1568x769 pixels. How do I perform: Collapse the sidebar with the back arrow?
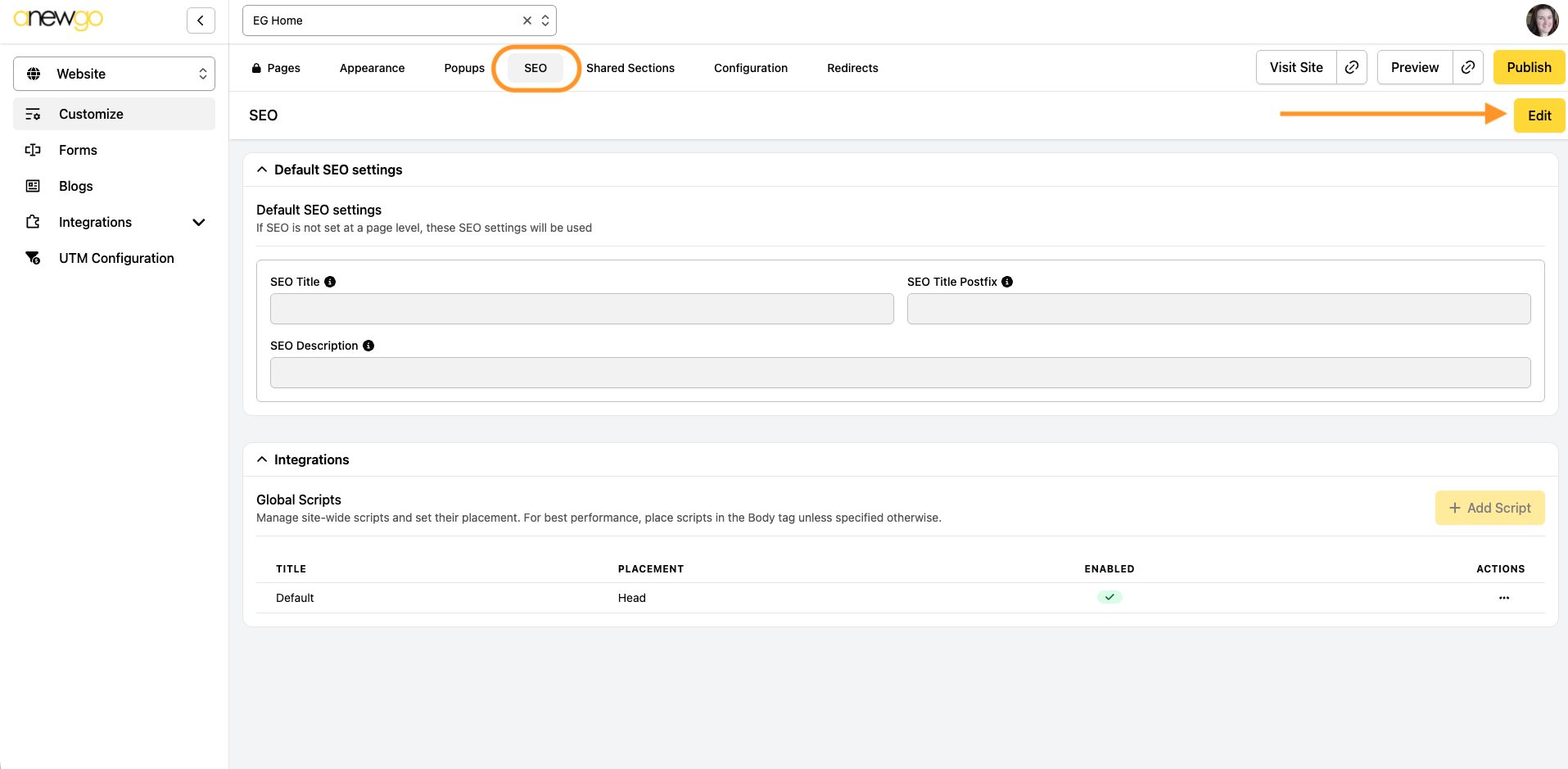click(x=201, y=20)
